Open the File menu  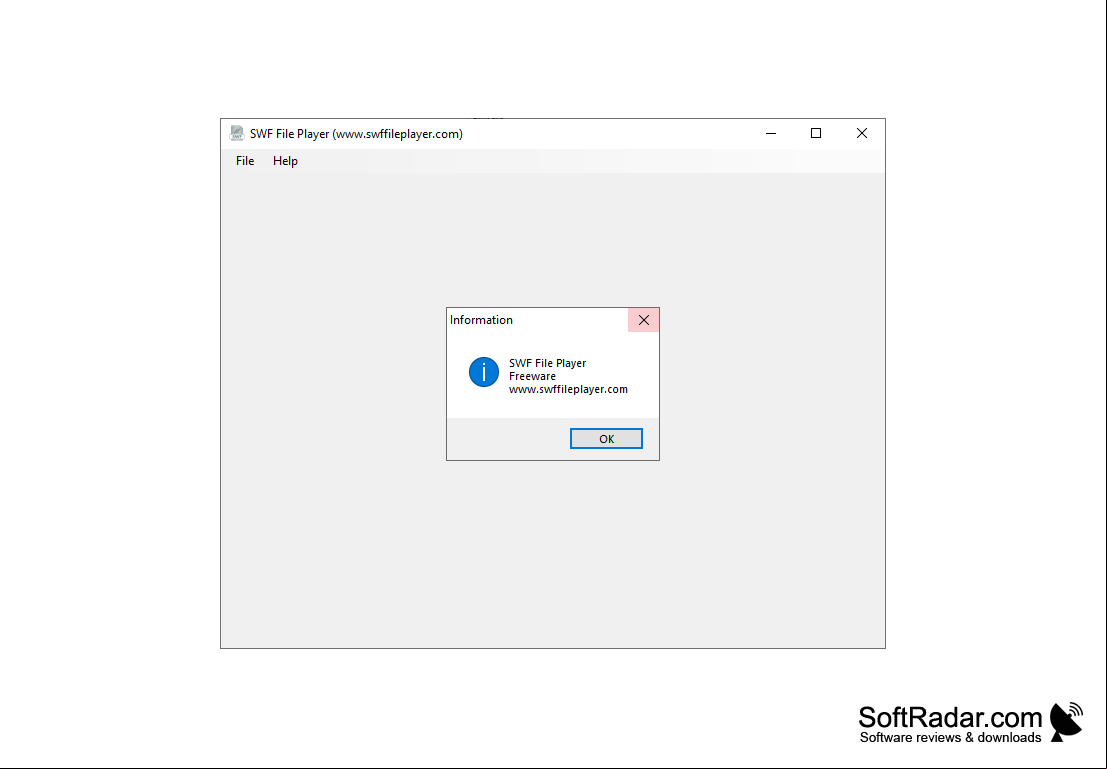[x=245, y=161]
